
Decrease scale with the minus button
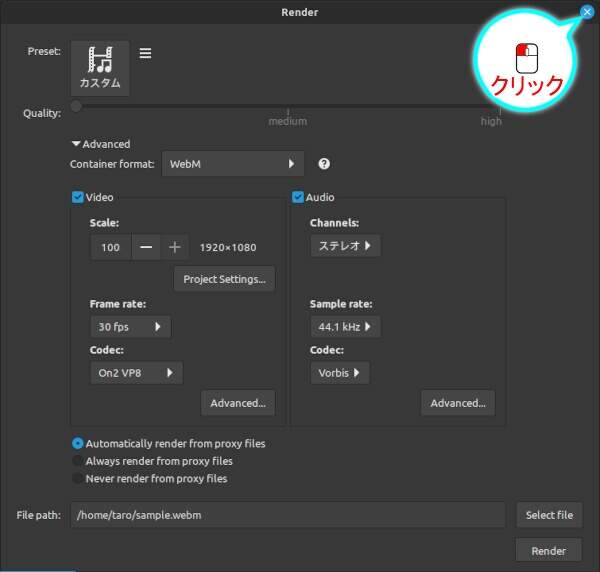[146, 247]
